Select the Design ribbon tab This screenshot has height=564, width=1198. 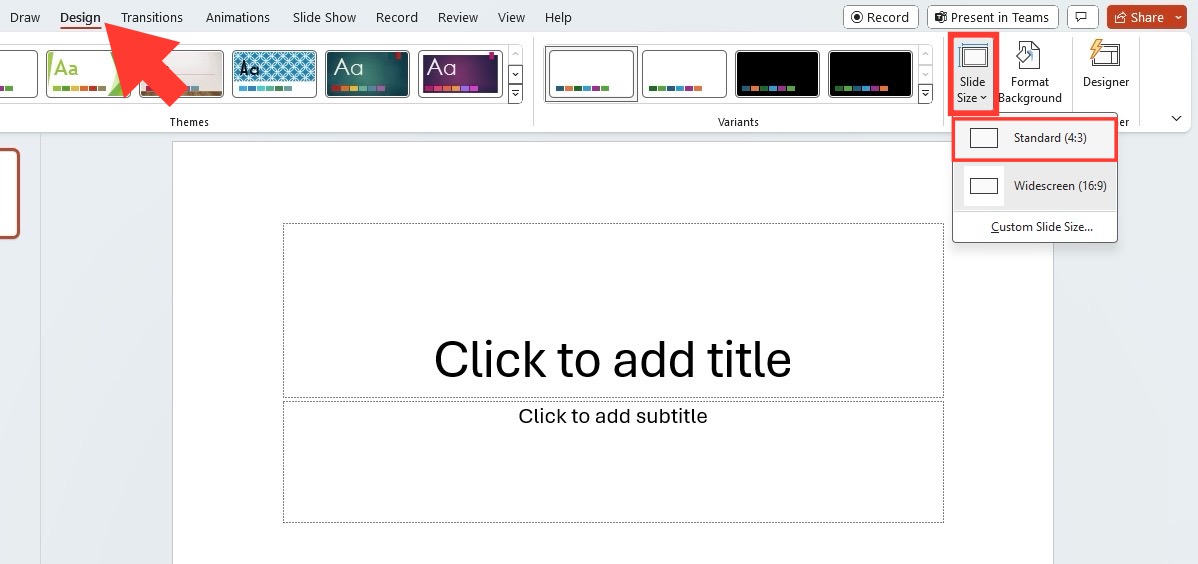coord(80,17)
